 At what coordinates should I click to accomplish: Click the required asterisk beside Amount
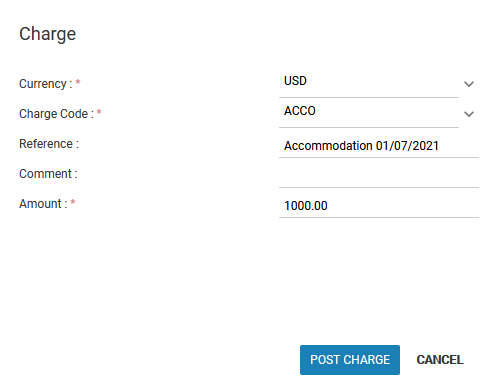coord(73,202)
